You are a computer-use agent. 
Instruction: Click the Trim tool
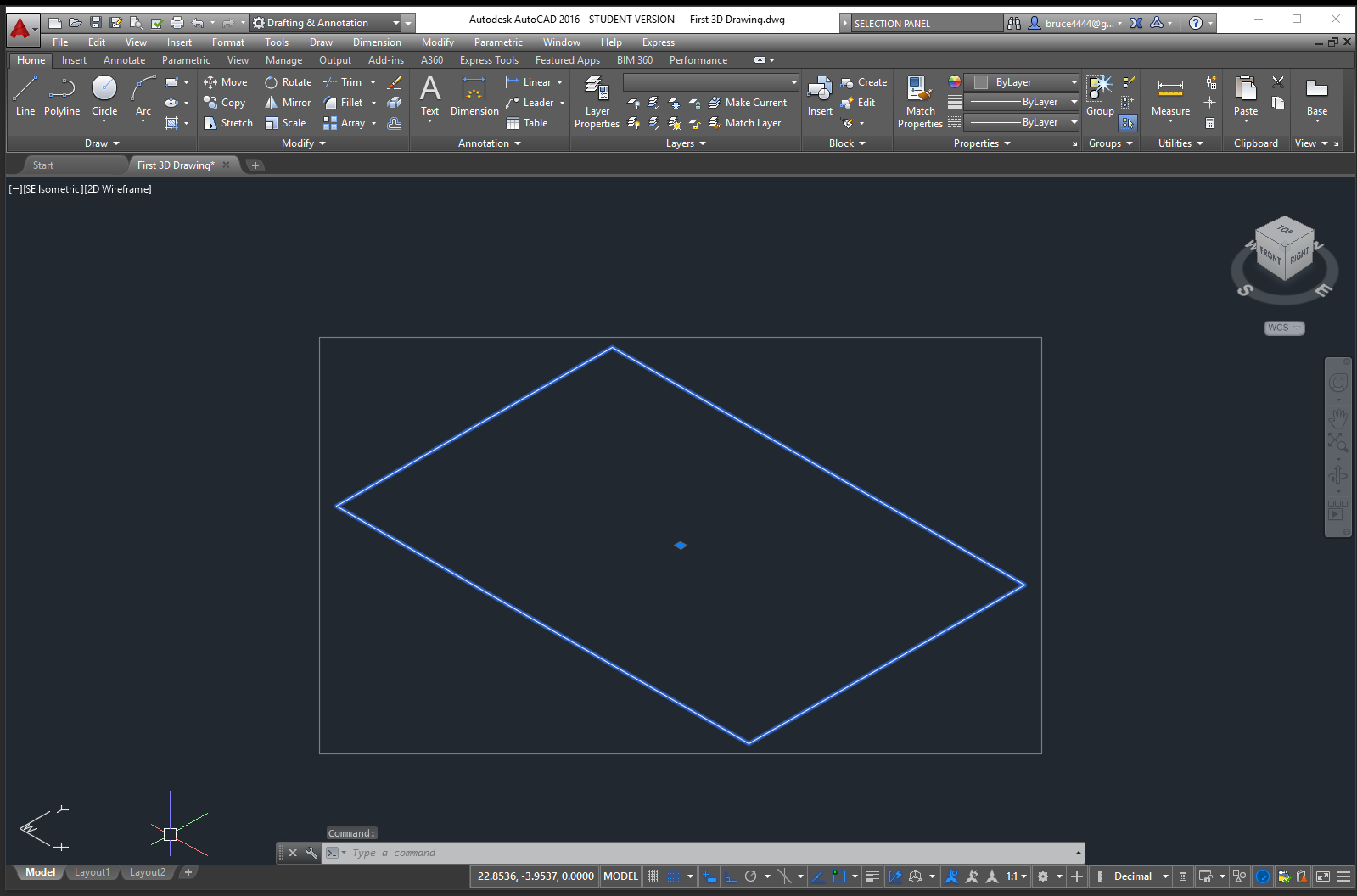coord(343,82)
